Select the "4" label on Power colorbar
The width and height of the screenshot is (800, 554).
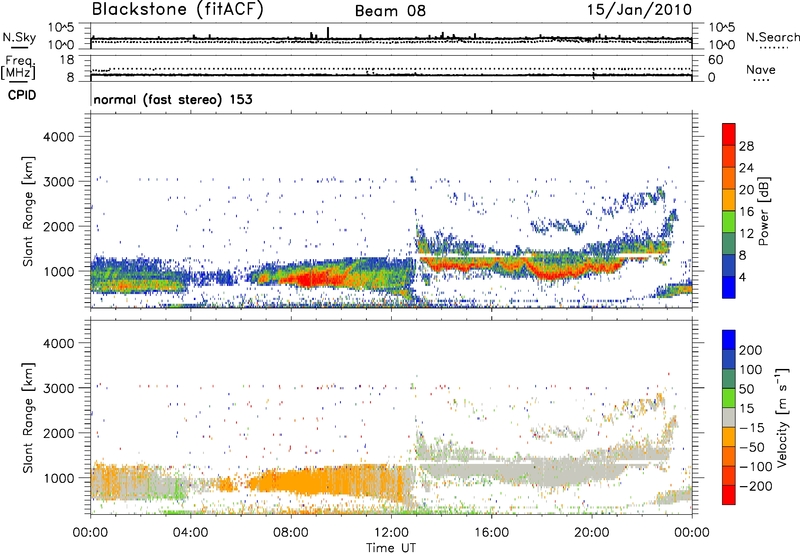click(743, 278)
